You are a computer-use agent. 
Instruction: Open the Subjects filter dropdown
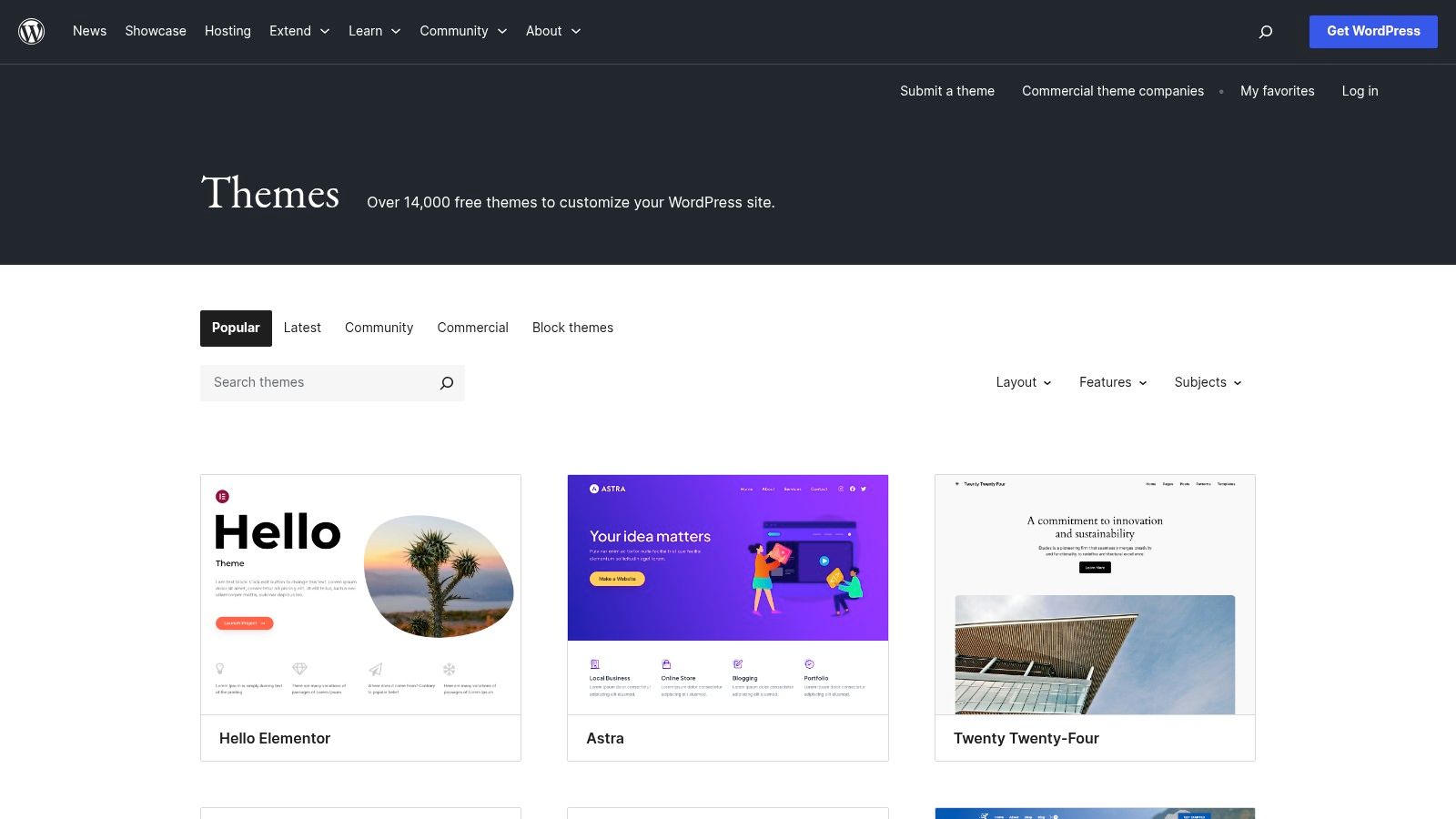click(1208, 382)
